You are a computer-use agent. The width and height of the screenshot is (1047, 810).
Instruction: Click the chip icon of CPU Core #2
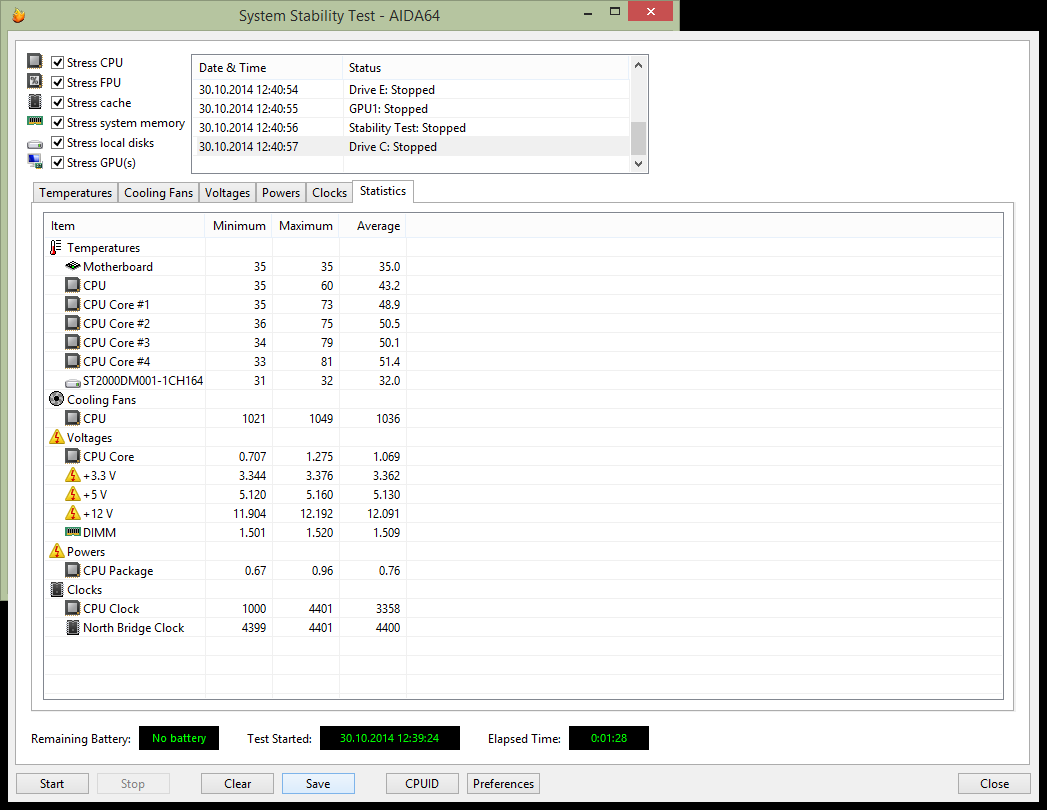pos(73,323)
